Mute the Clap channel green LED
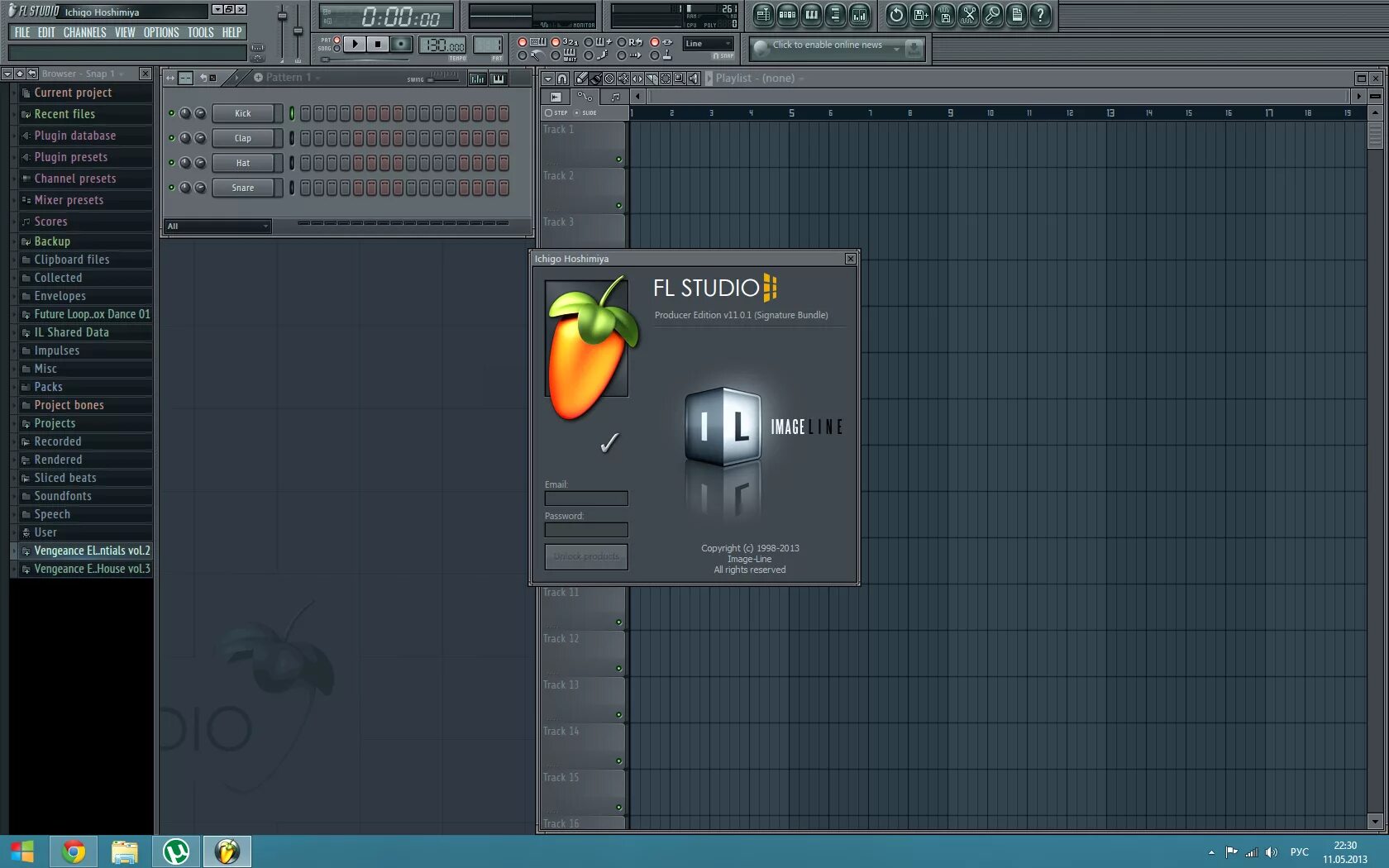The height and width of the screenshot is (868, 1389). (x=172, y=138)
